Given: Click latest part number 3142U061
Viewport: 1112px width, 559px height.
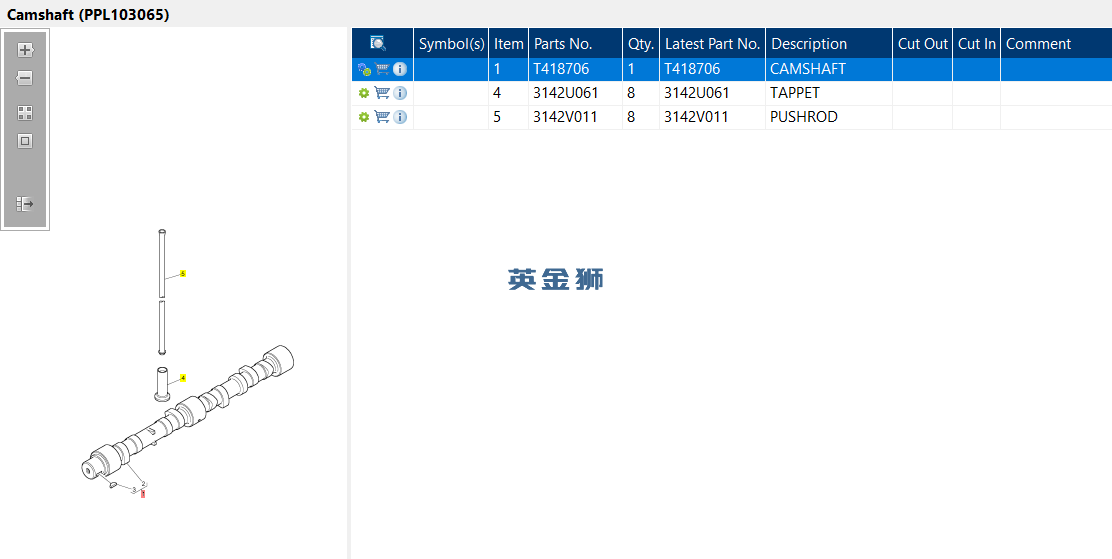Looking at the screenshot, I should tap(696, 93).
